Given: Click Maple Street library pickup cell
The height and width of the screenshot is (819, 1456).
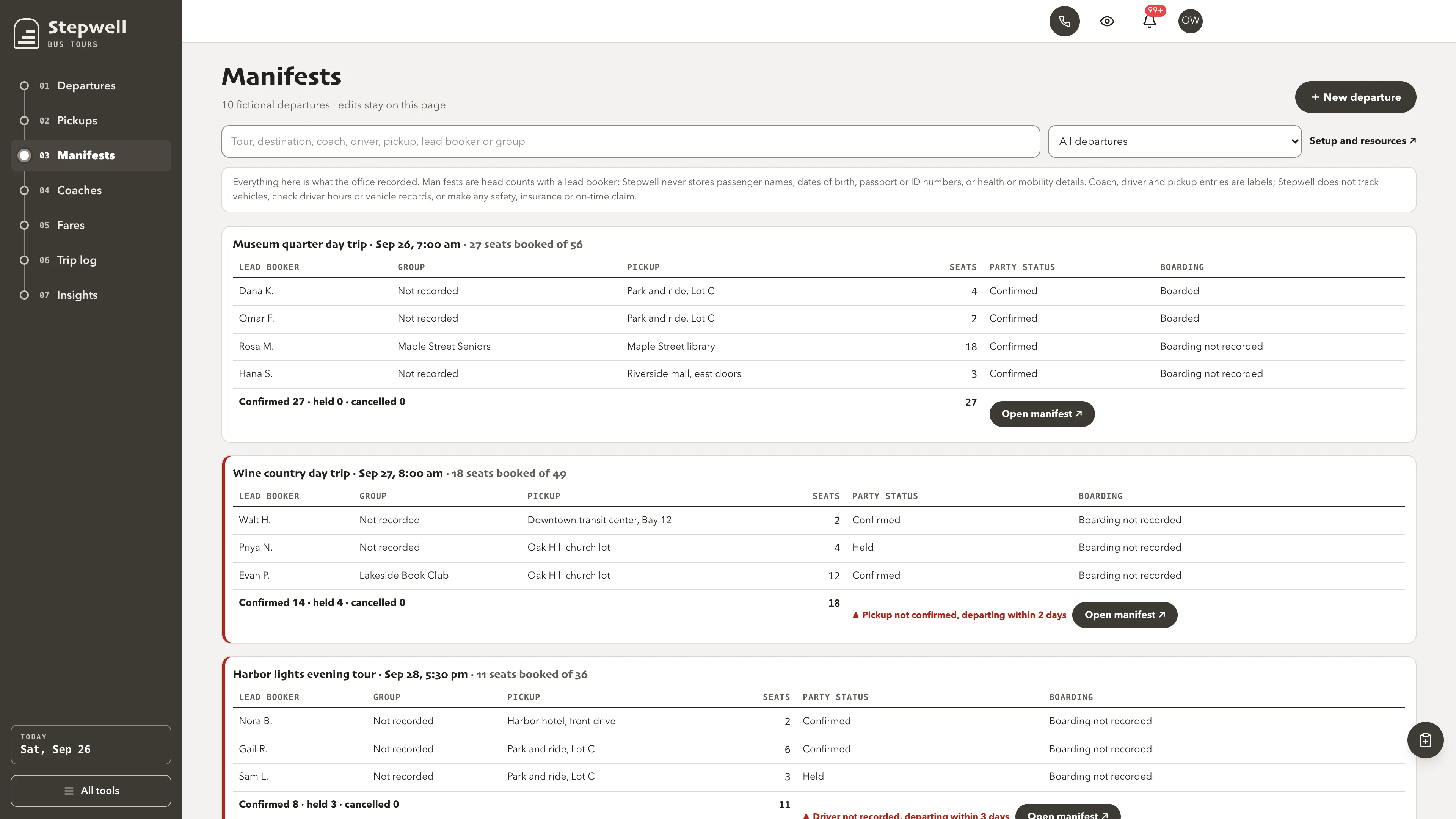Looking at the screenshot, I should (x=670, y=347).
